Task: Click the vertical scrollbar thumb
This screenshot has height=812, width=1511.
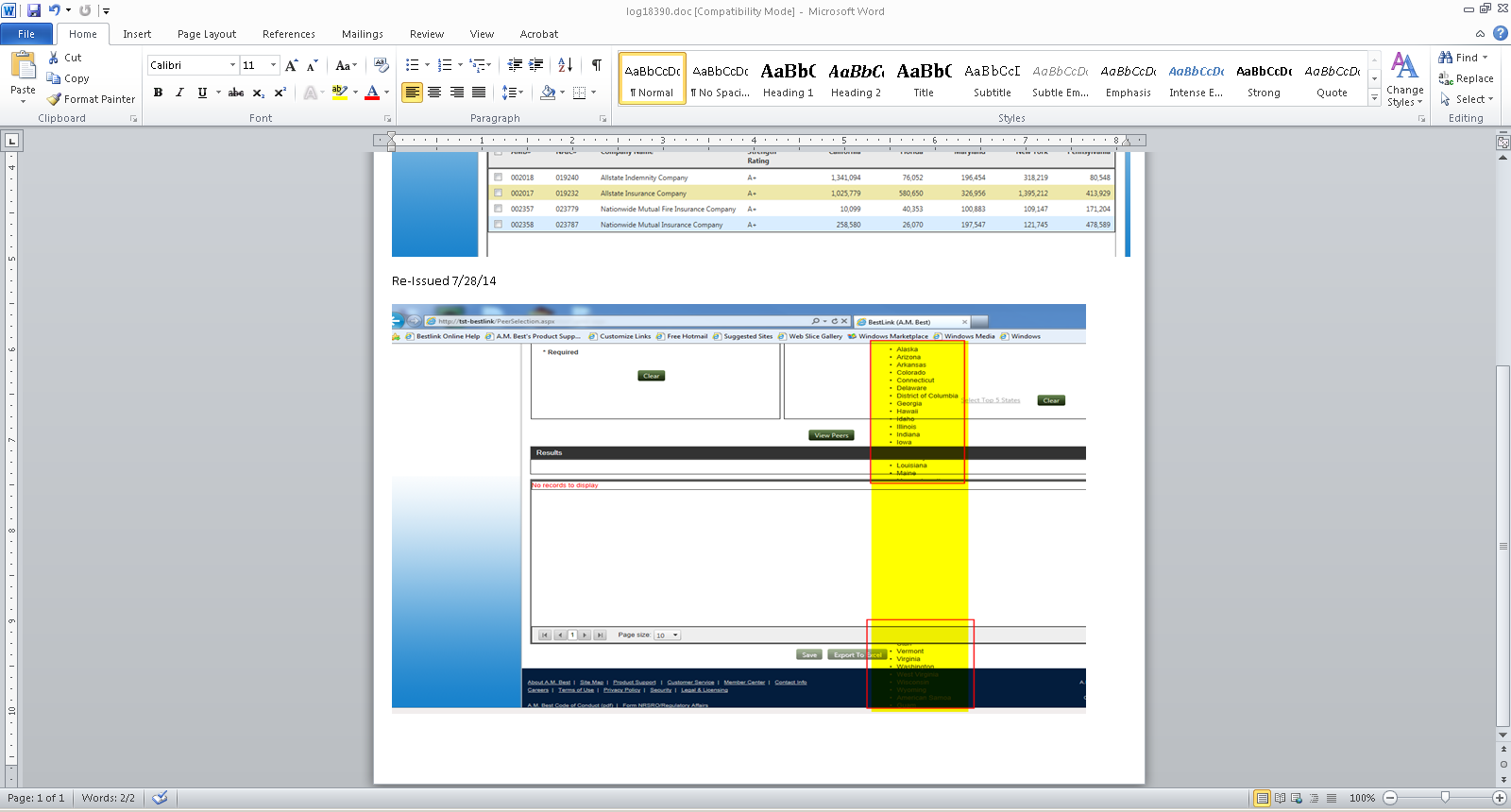Action: click(1503, 546)
